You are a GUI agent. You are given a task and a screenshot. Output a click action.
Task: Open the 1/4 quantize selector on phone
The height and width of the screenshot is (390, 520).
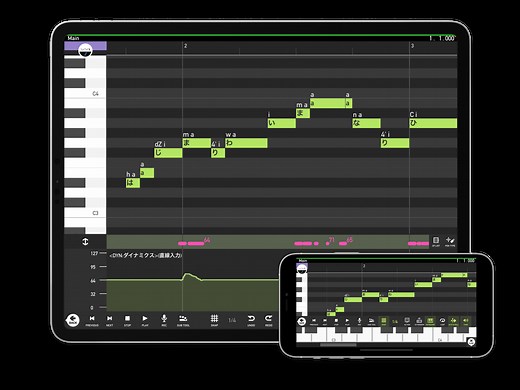click(395, 322)
